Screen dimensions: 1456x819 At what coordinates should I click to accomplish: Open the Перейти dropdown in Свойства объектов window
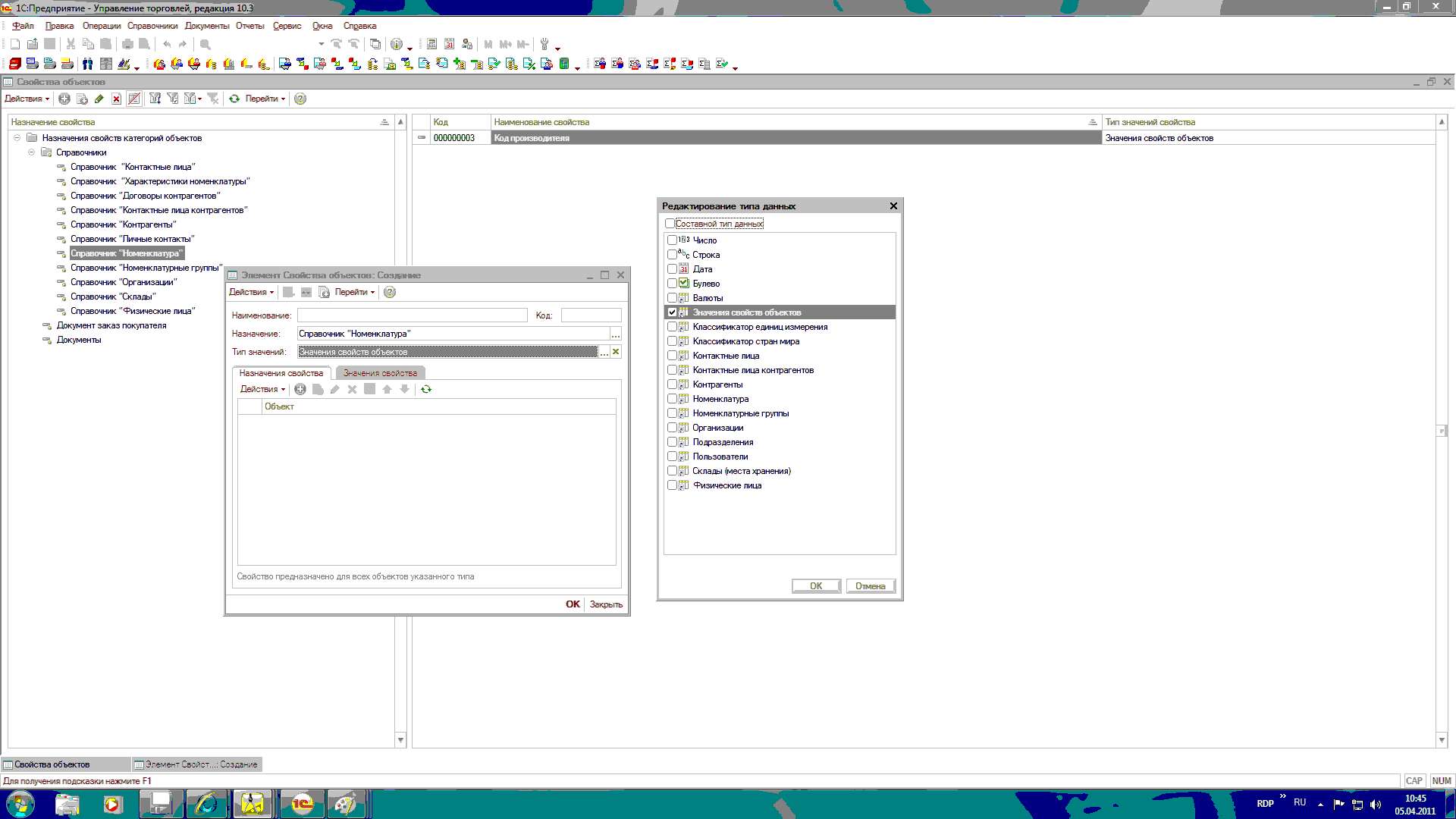pyautogui.click(x=265, y=99)
